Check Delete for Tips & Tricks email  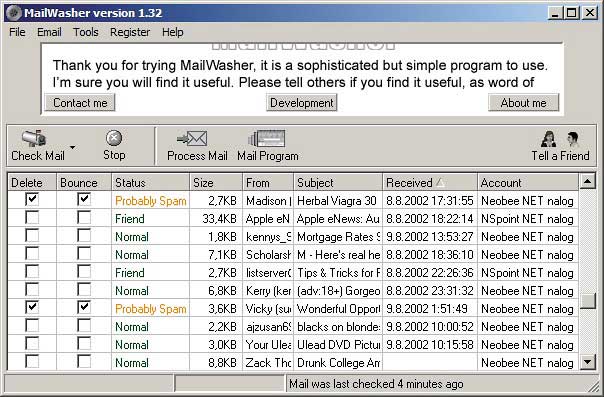pos(32,271)
